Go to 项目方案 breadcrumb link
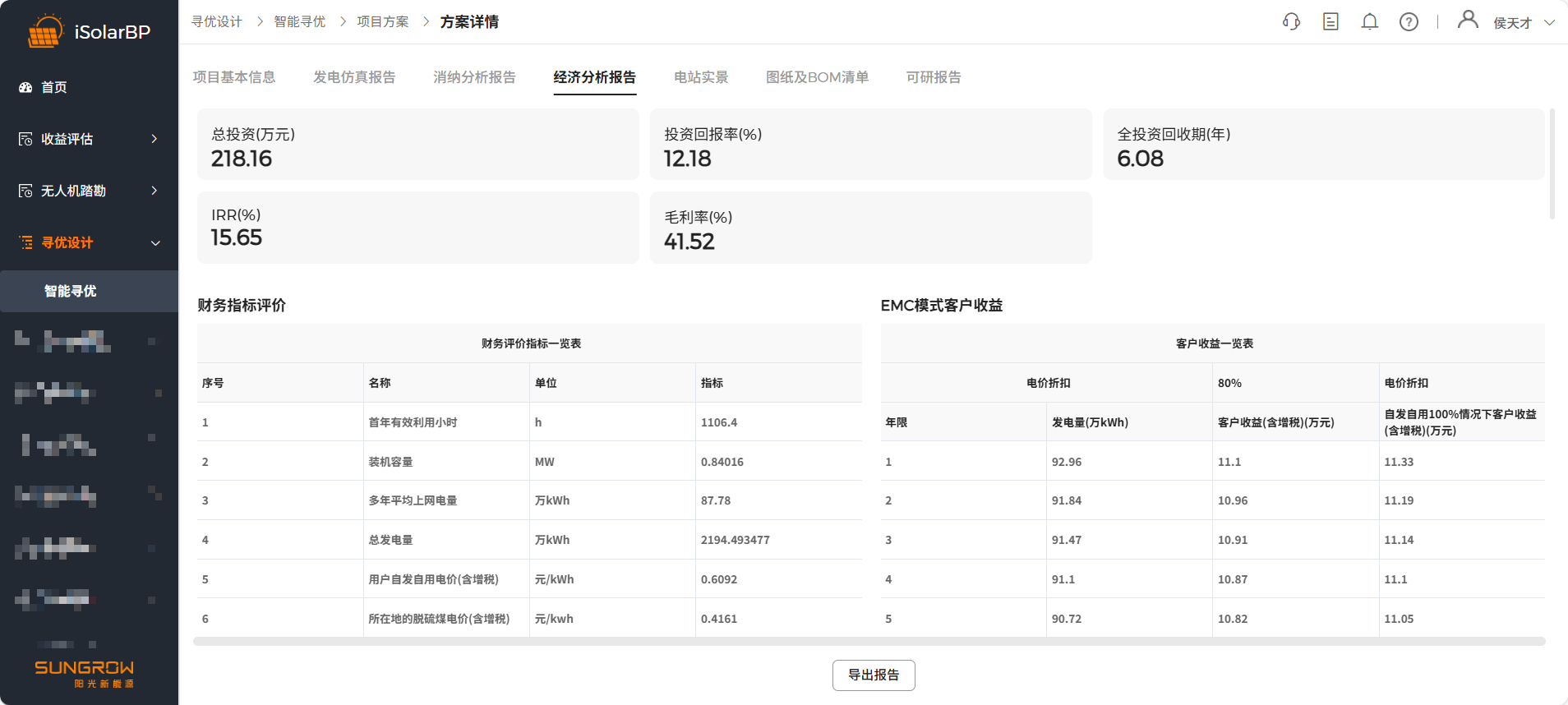The width and height of the screenshot is (1568, 705). coord(382,22)
